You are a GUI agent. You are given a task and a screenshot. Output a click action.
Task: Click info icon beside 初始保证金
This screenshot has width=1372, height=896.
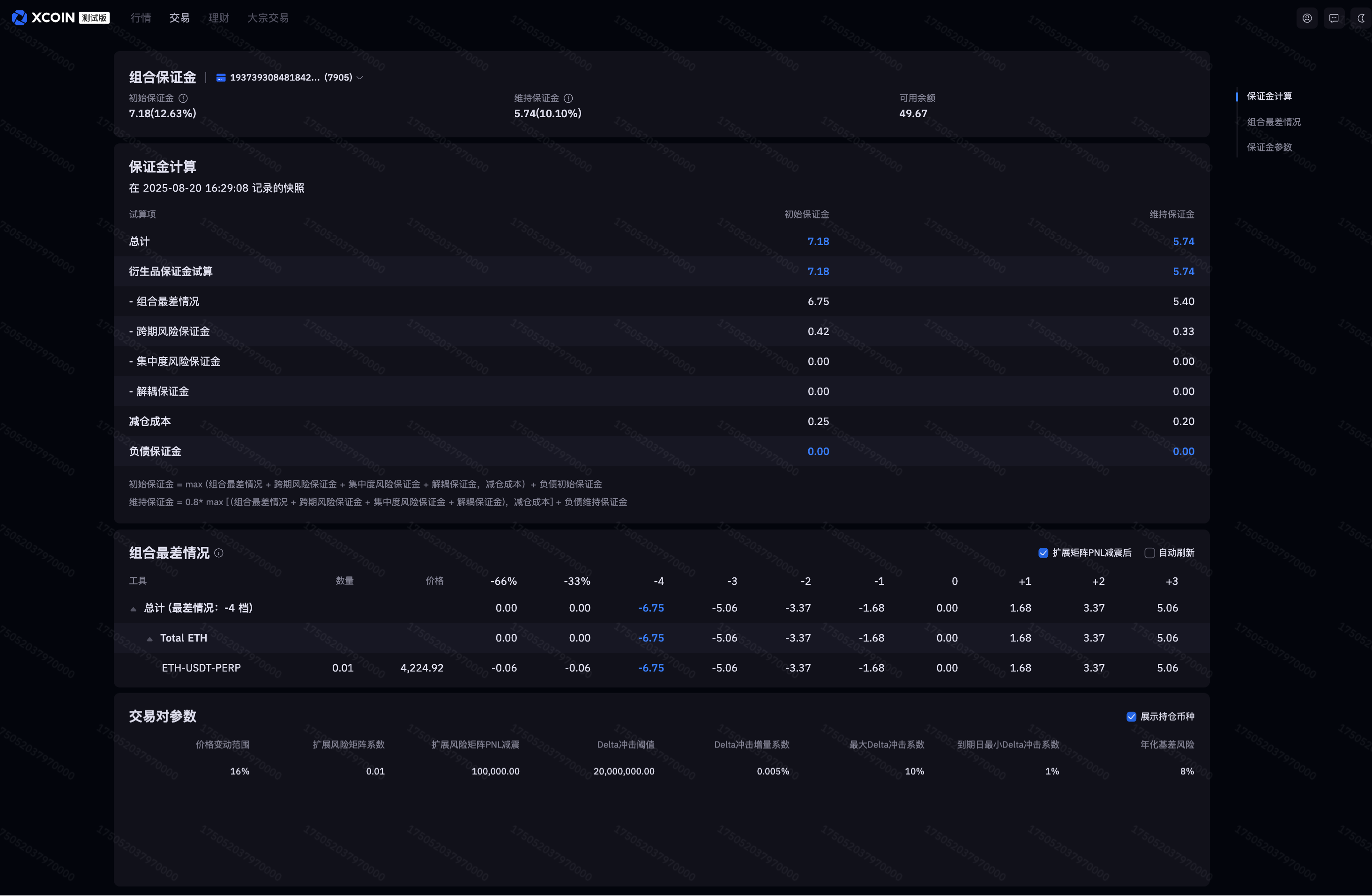click(x=183, y=98)
